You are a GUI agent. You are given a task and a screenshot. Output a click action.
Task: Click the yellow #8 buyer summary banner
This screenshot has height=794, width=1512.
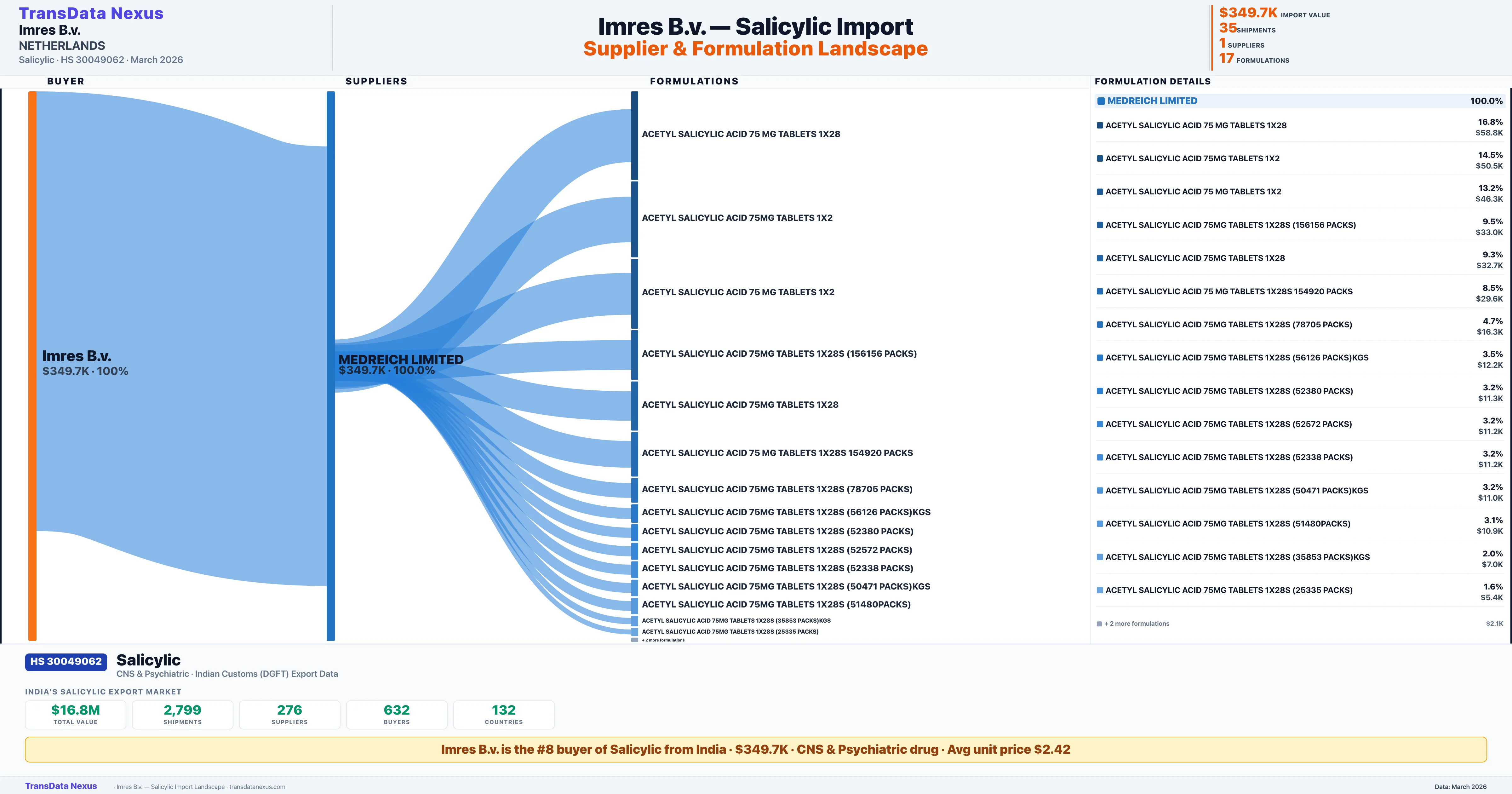[x=755, y=749]
